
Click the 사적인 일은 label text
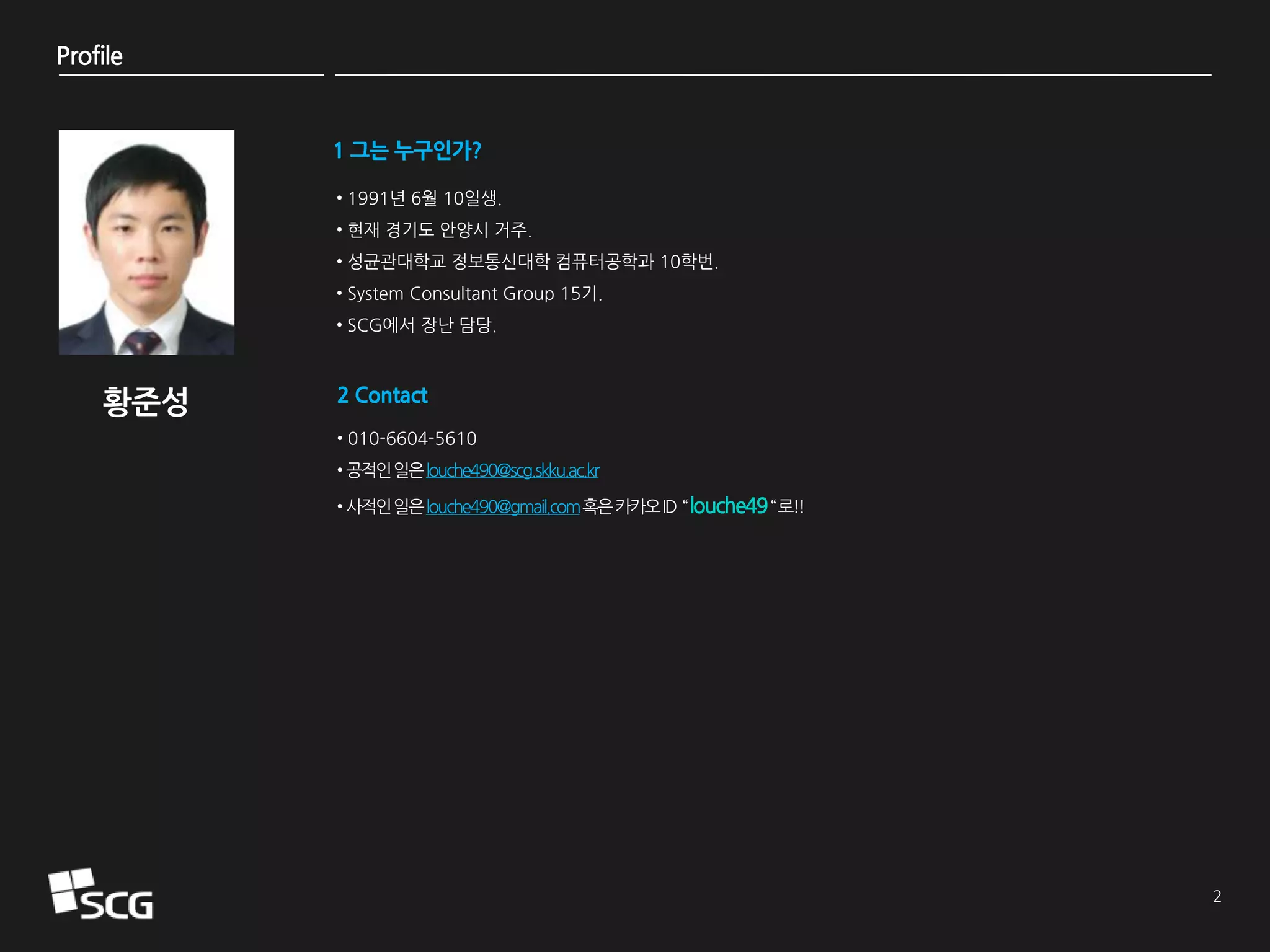(x=385, y=507)
